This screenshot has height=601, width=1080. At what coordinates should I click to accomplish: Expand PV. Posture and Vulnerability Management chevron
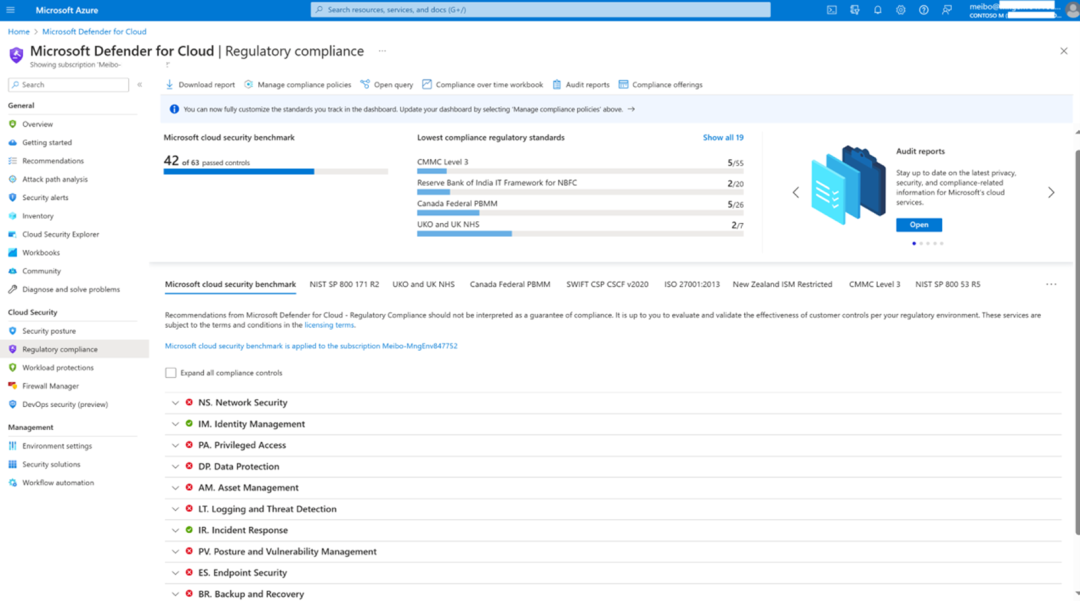[x=175, y=551]
